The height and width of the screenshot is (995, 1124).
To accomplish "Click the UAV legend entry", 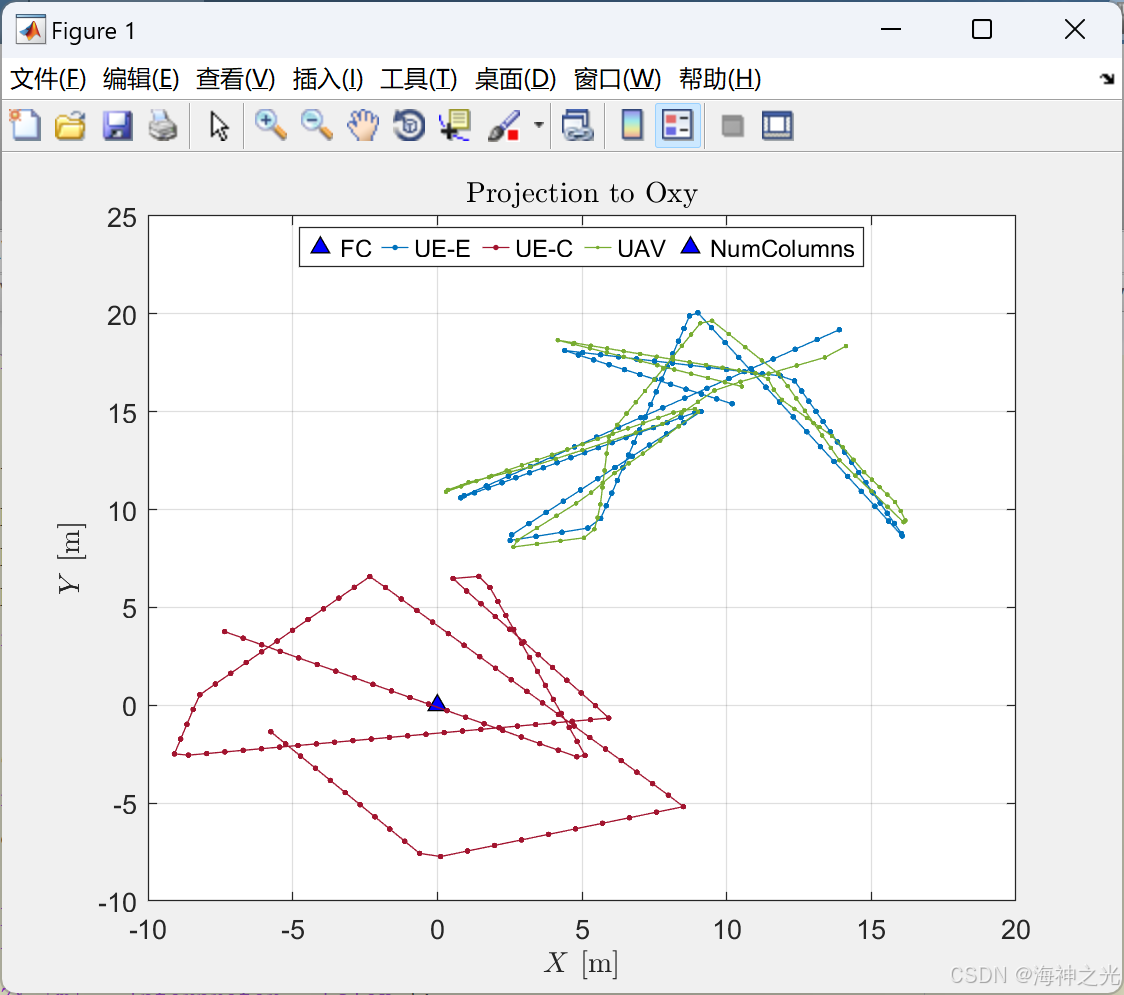I will [x=625, y=248].
